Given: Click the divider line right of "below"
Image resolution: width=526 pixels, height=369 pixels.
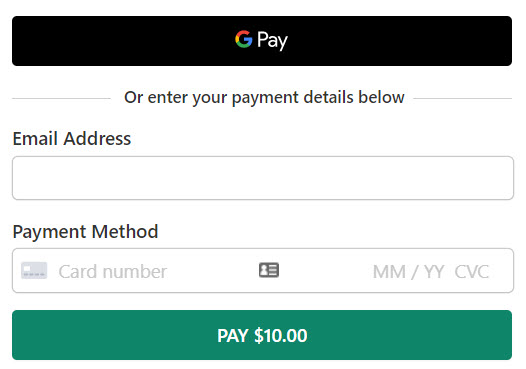Looking at the screenshot, I should [463, 98].
